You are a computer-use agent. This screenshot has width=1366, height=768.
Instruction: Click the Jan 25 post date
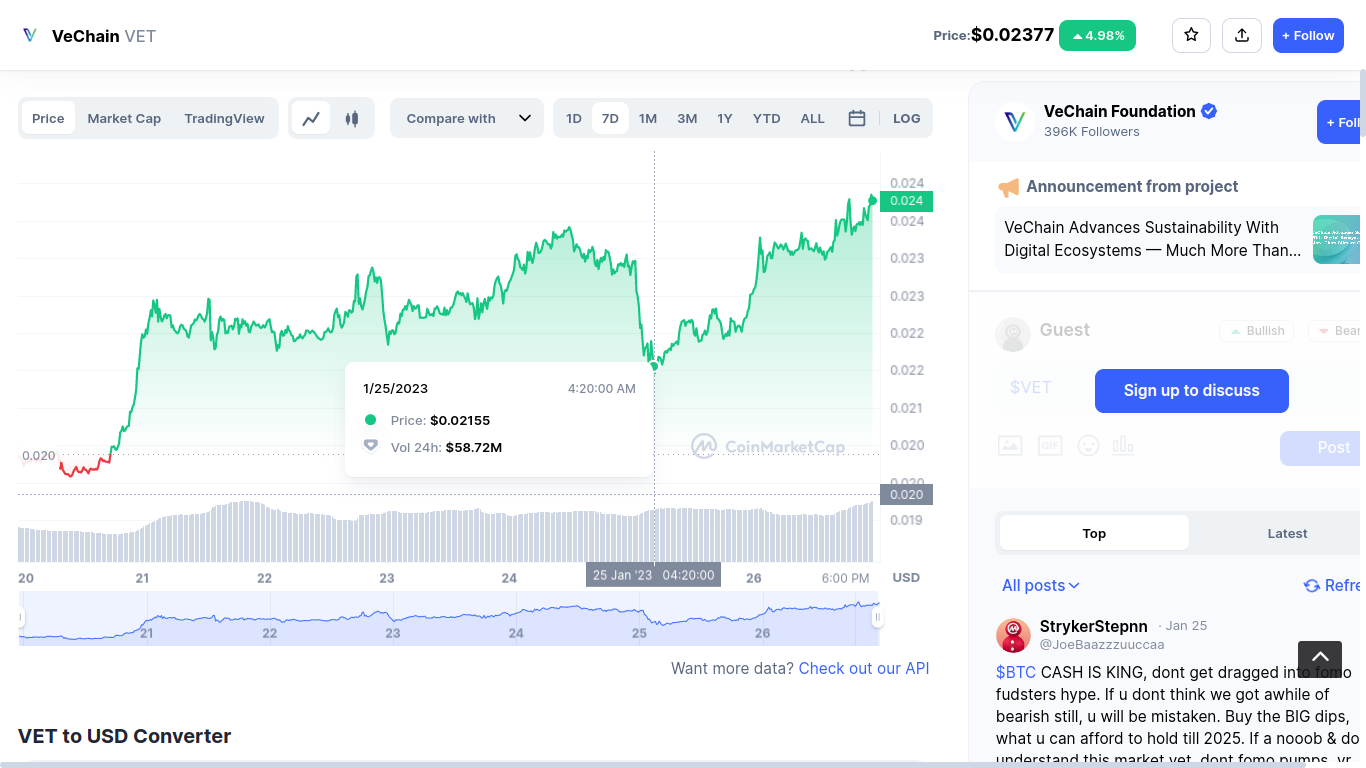coord(1186,626)
